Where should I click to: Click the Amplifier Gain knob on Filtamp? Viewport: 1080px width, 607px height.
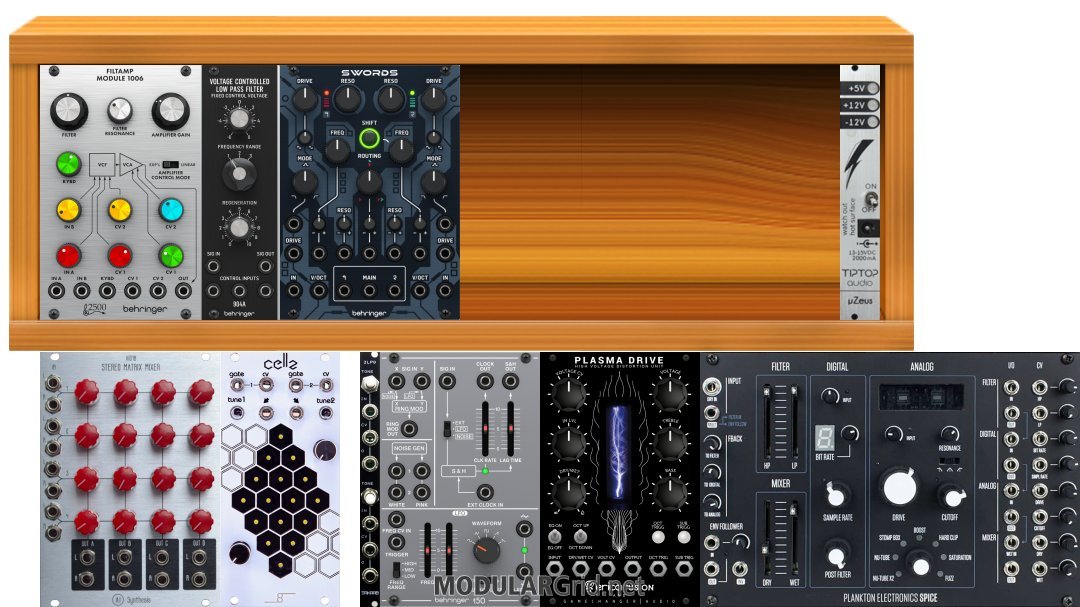[x=170, y=111]
